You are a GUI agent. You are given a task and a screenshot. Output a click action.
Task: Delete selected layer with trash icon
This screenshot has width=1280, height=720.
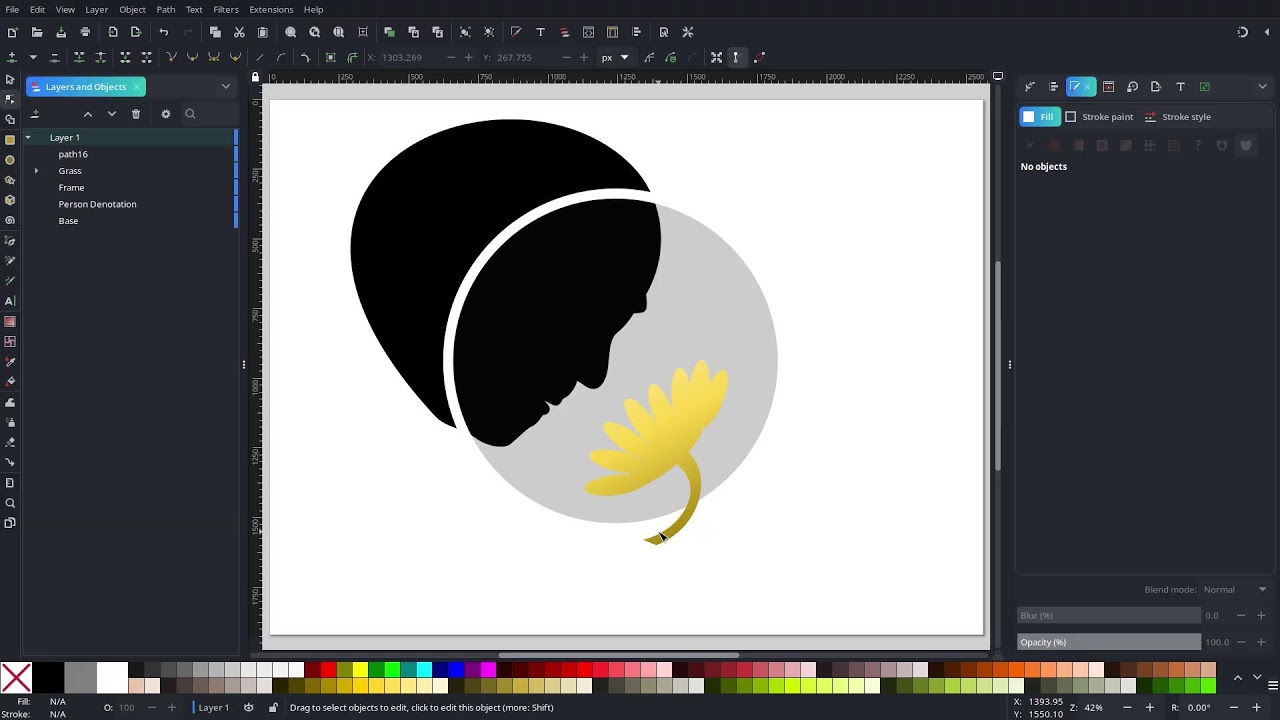(136, 114)
